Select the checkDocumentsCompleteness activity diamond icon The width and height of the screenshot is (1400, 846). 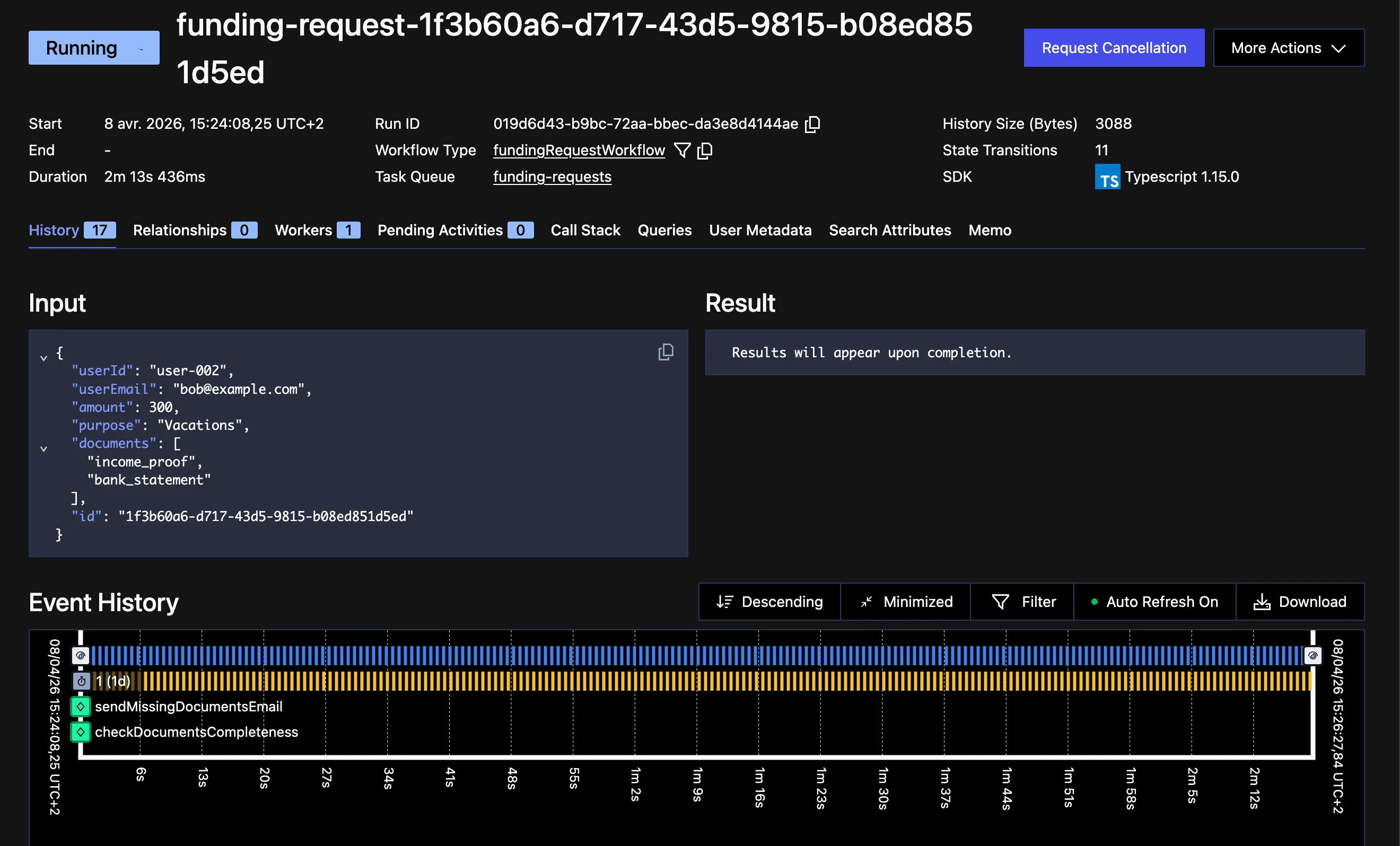[81, 732]
